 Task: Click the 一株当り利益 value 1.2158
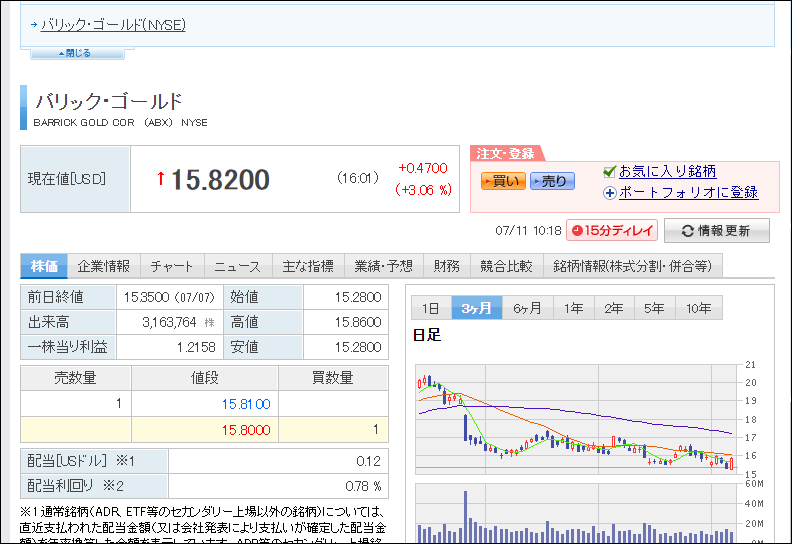tap(196, 348)
